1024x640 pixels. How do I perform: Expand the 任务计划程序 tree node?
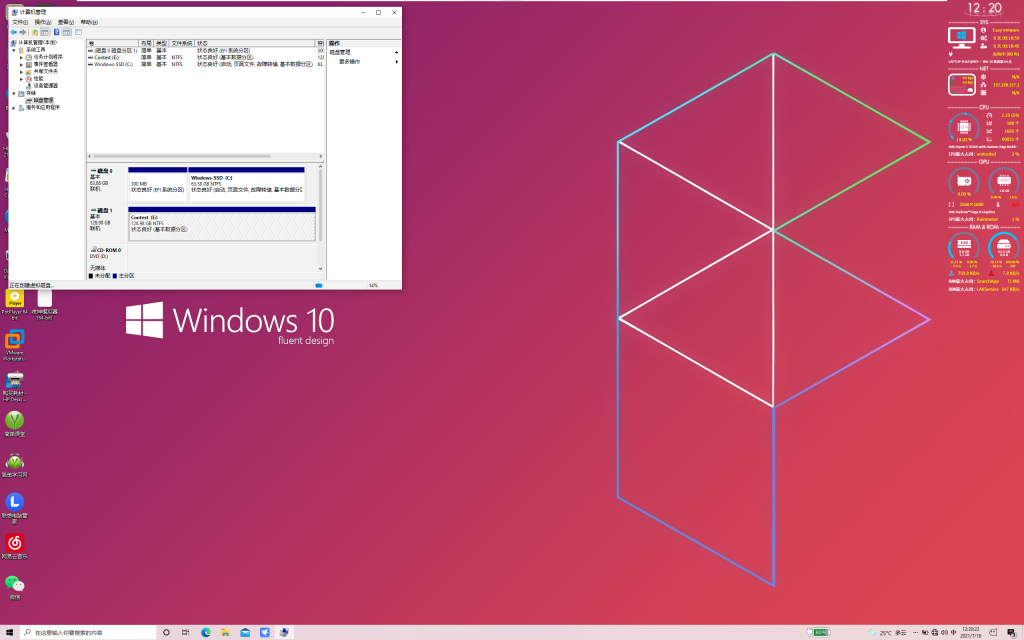22,57
